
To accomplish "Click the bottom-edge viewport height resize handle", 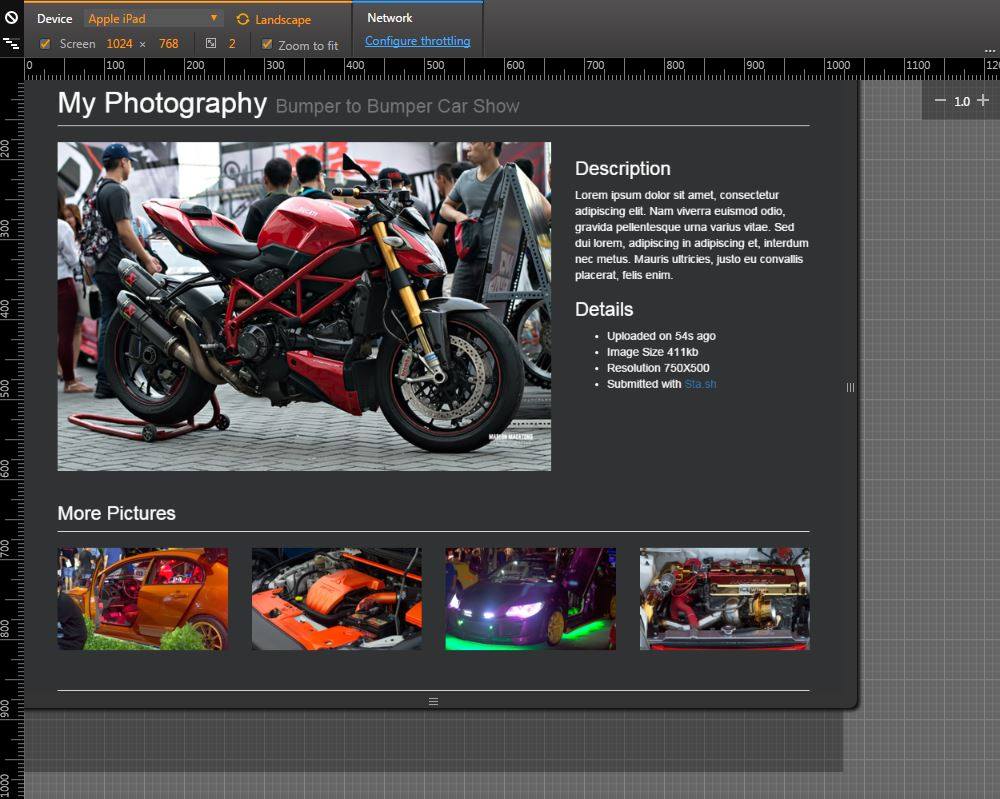I will pos(434,701).
